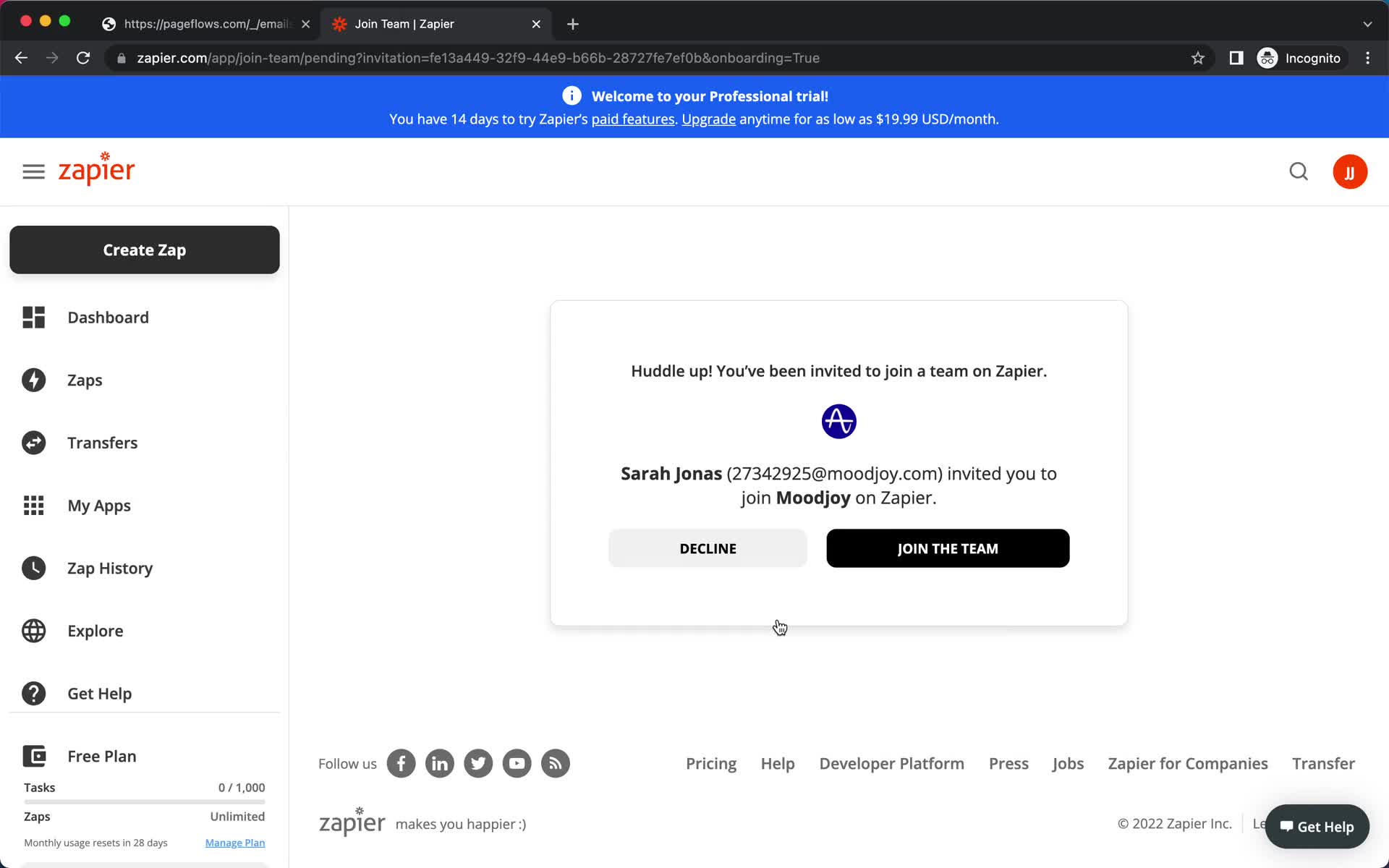Click the Zapier logo in sidebar
The image size is (1389, 868).
click(x=96, y=171)
